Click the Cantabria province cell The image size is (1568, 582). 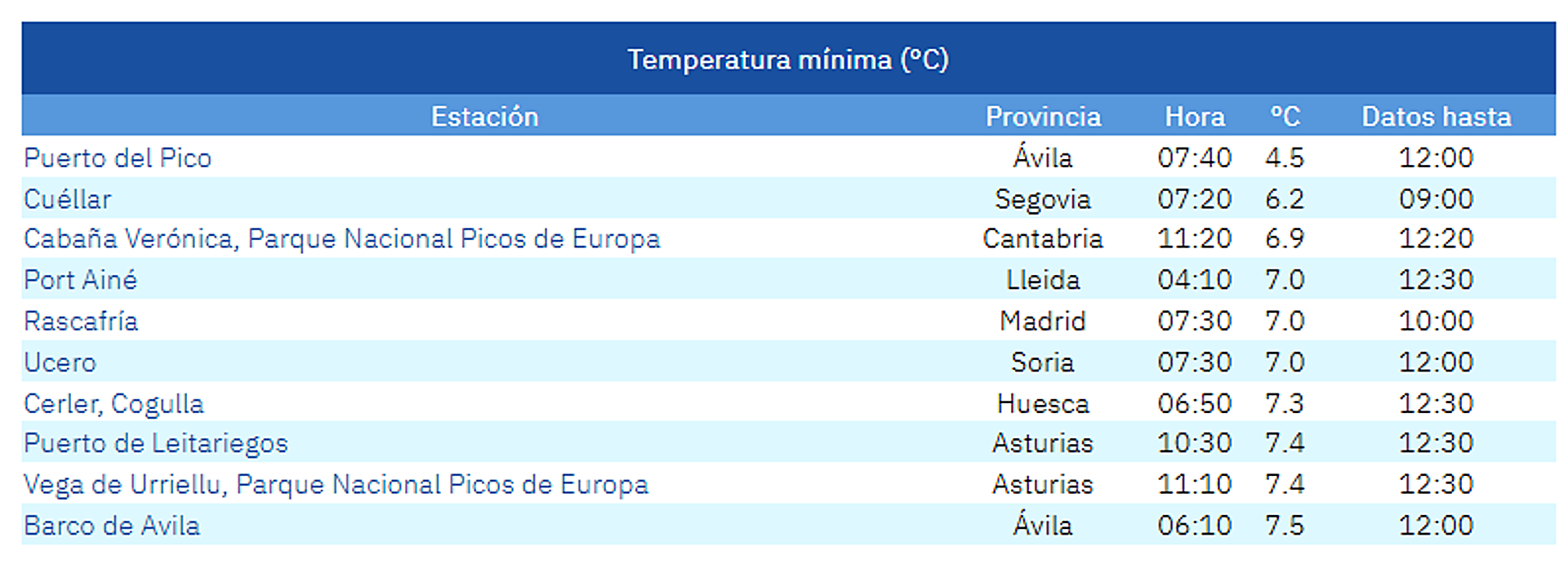coord(1043,238)
